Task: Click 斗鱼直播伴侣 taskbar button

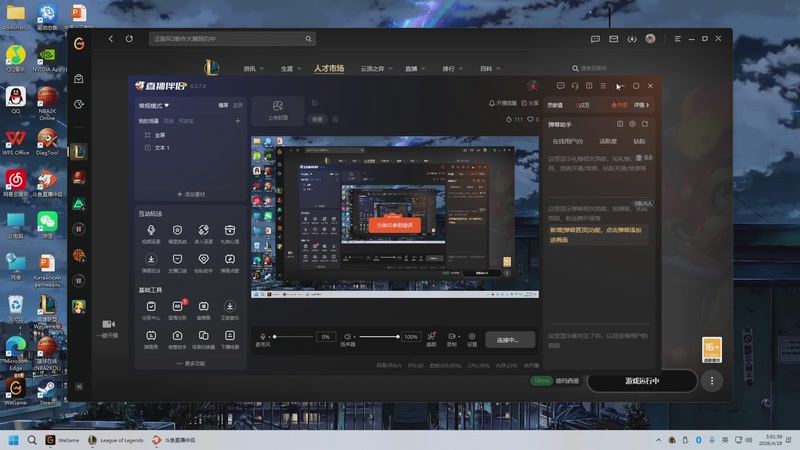Action: point(174,440)
